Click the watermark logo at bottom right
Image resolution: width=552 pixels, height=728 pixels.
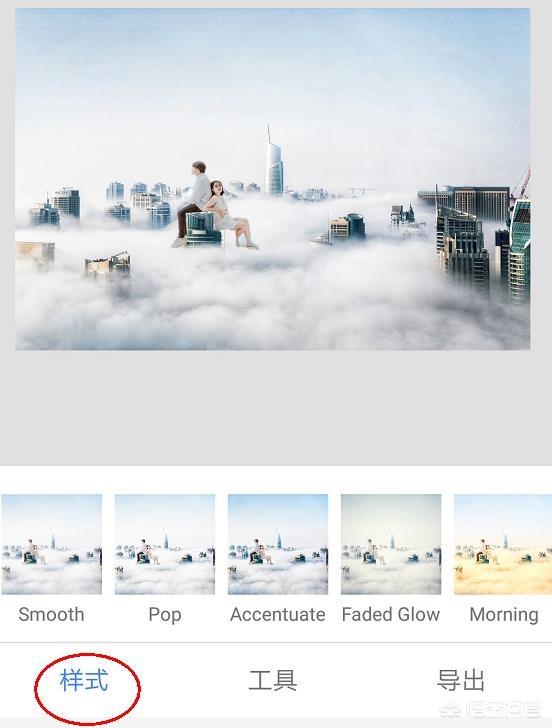(492, 709)
